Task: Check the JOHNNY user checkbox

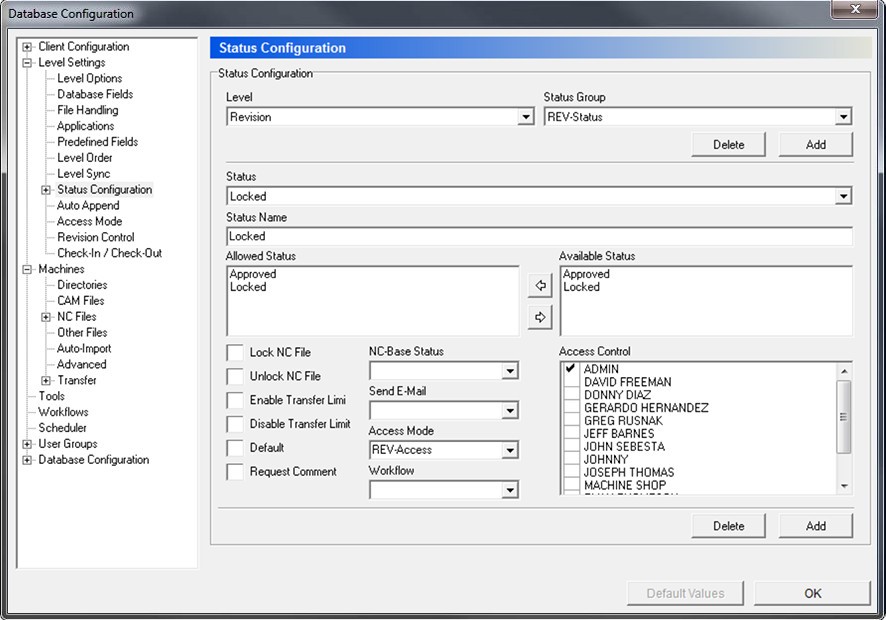Action: [x=571, y=459]
